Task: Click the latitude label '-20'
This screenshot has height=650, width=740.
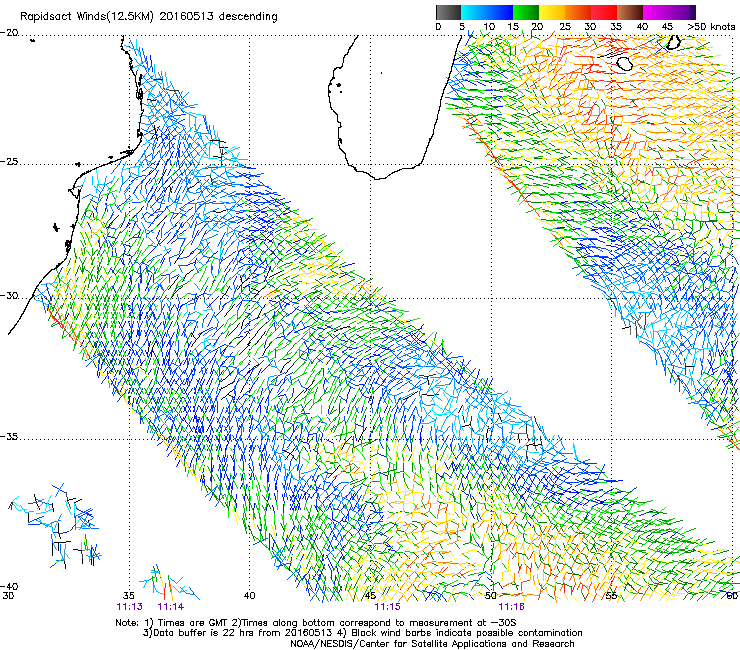Action: pyautogui.click(x=9, y=33)
